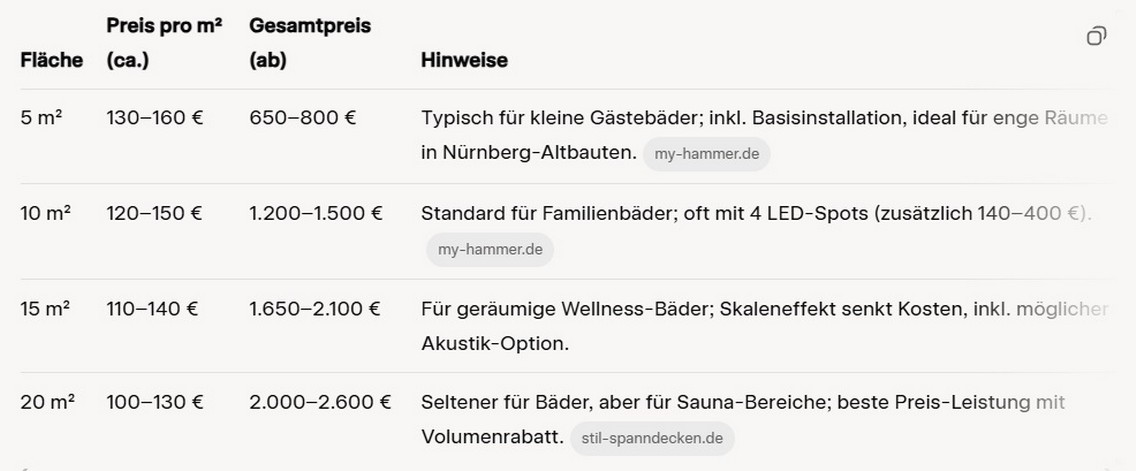Screen dimensions: 1136x471
Task: Open the stil-spanndecken.de source link
Action: point(652,438)
